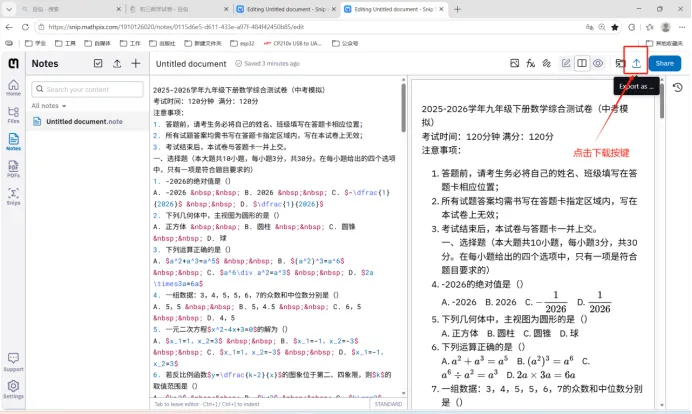Click the note file icon beside Untitled document.note
This screenshot has height=414, width=692.
[37, 121]
